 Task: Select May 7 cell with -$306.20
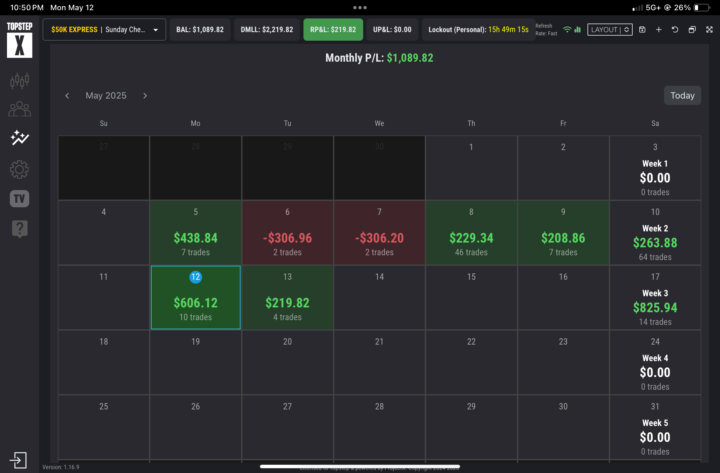click(x=379, y=232)
